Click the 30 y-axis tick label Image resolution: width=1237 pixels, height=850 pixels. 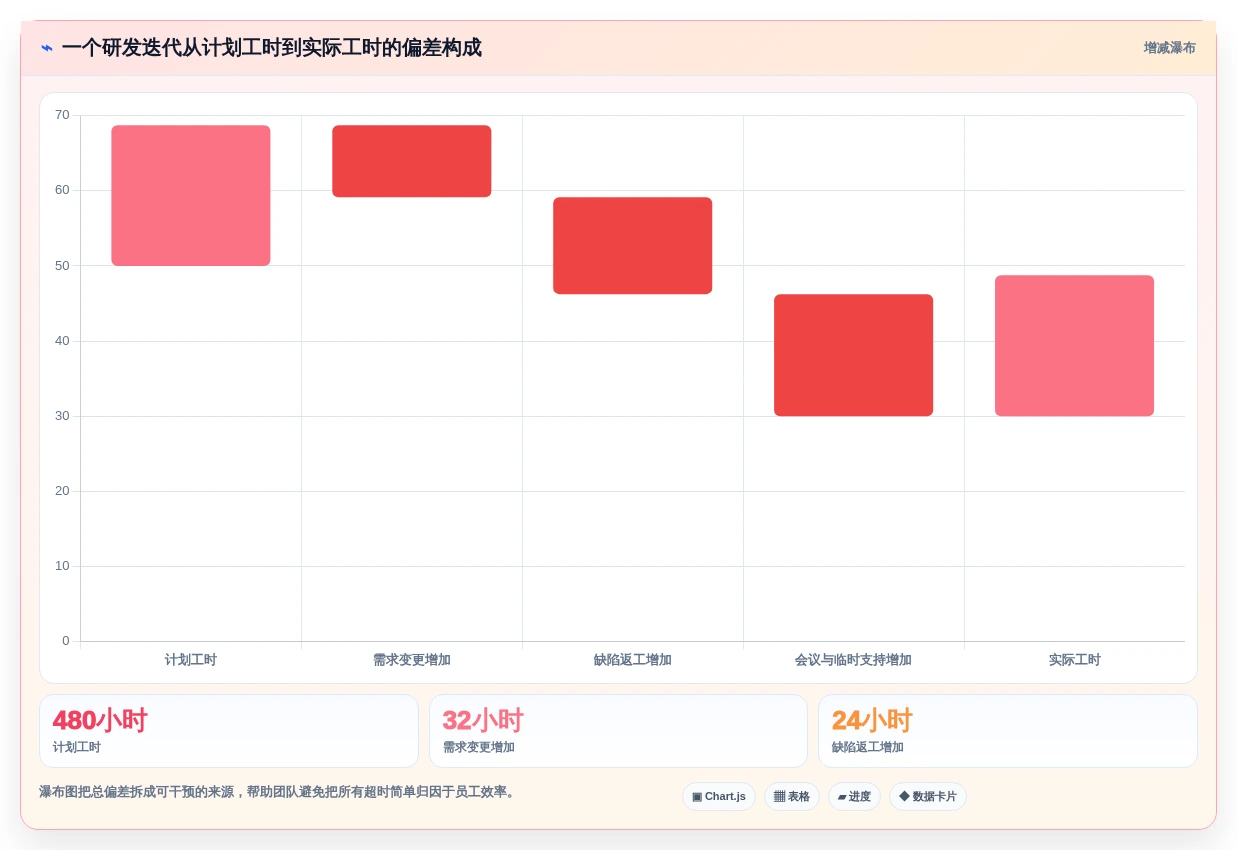tap(62, 416)
